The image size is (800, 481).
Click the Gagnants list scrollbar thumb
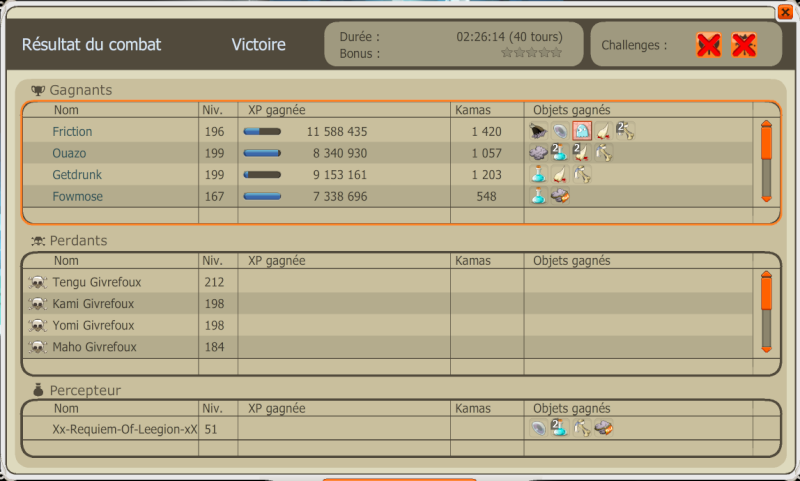(x=766, y=143)
